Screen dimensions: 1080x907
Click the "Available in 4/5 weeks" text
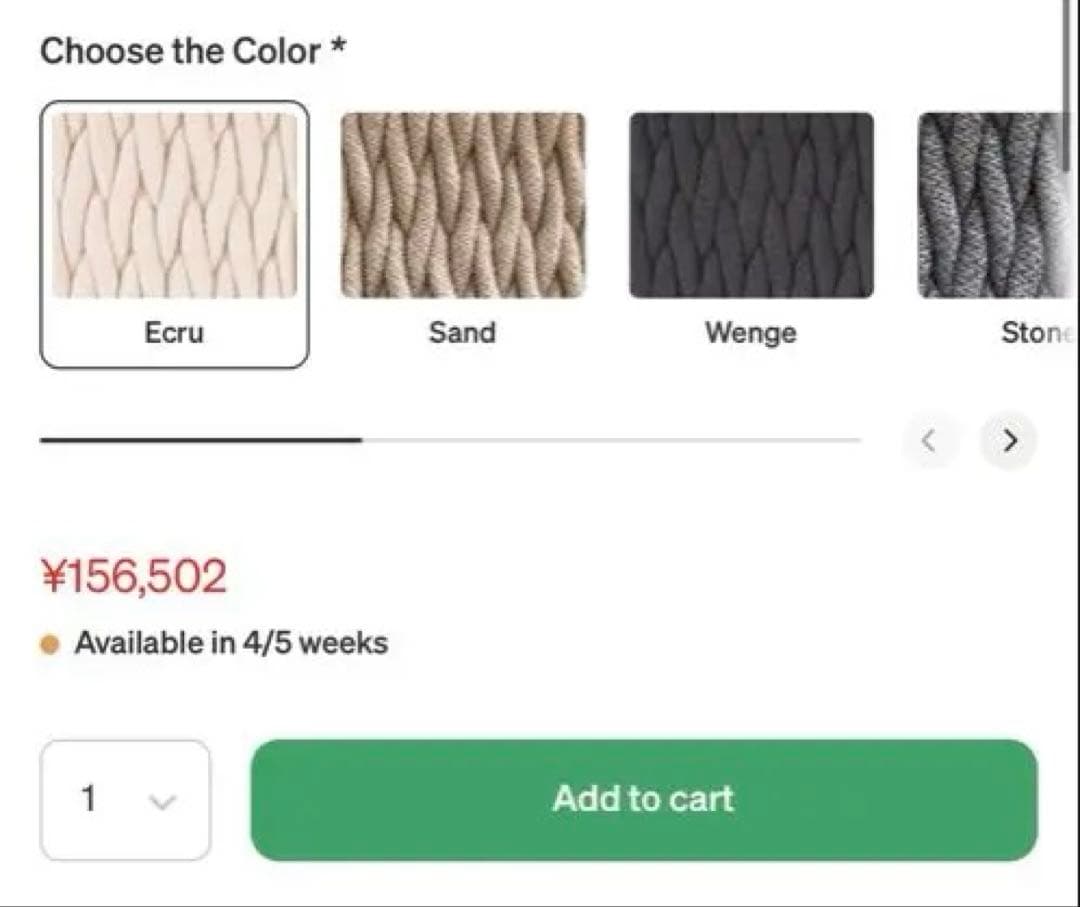click(231, 642)
